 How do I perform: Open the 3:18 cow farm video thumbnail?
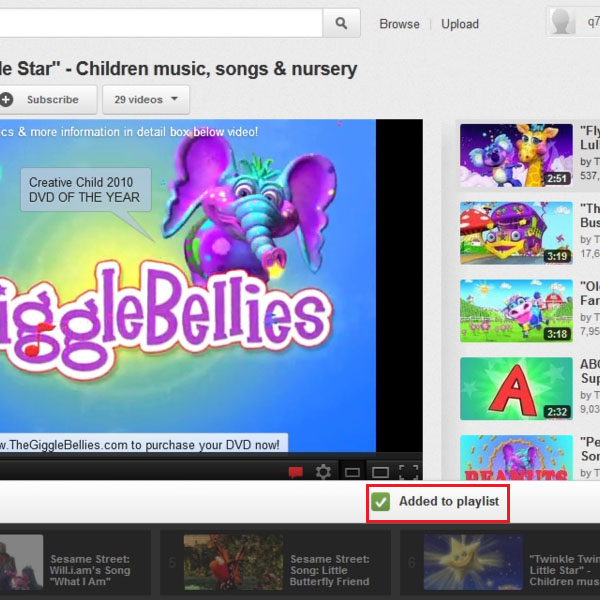tap(516, 311)
